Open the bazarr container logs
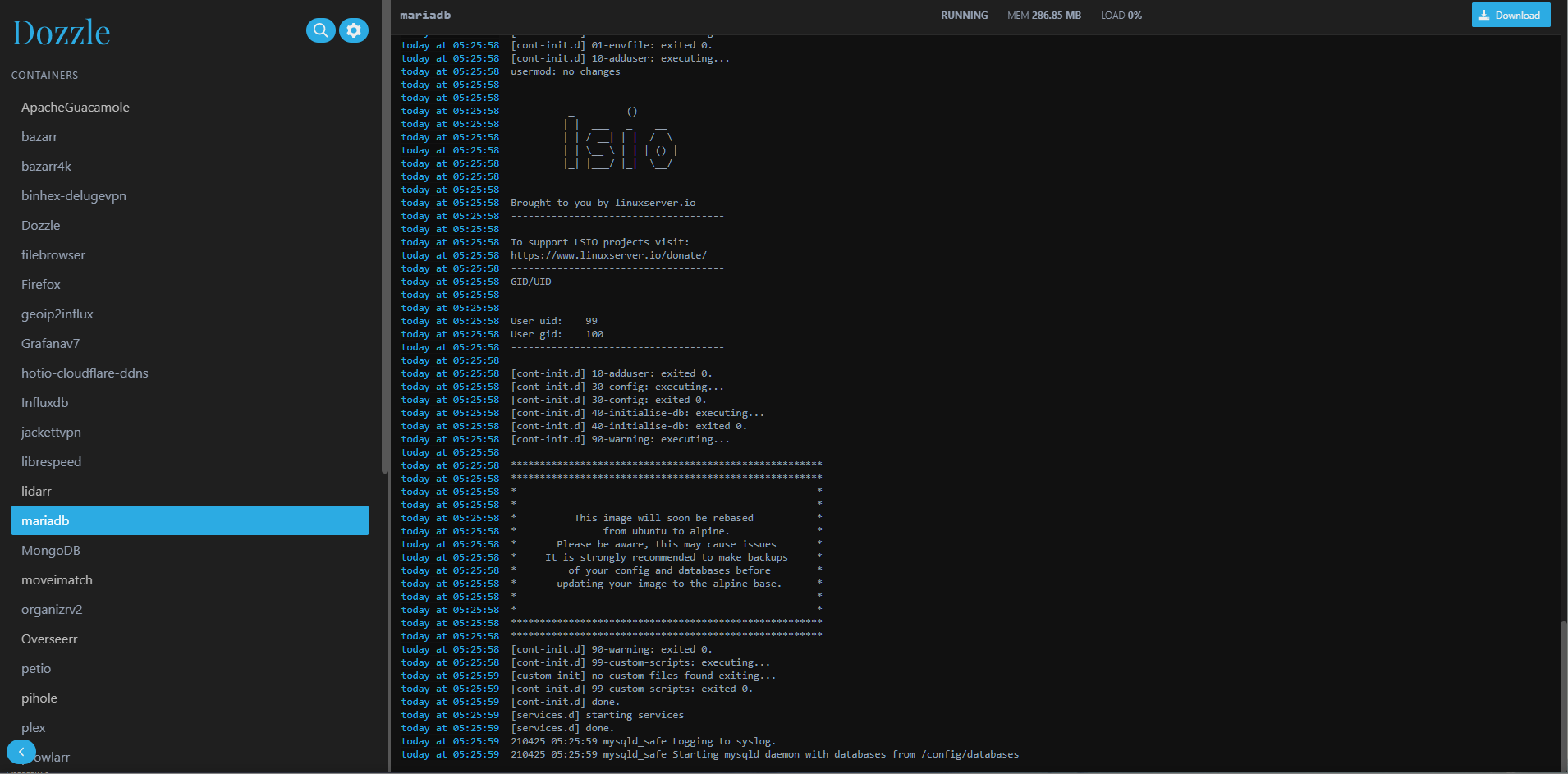 tap(39, 137)
